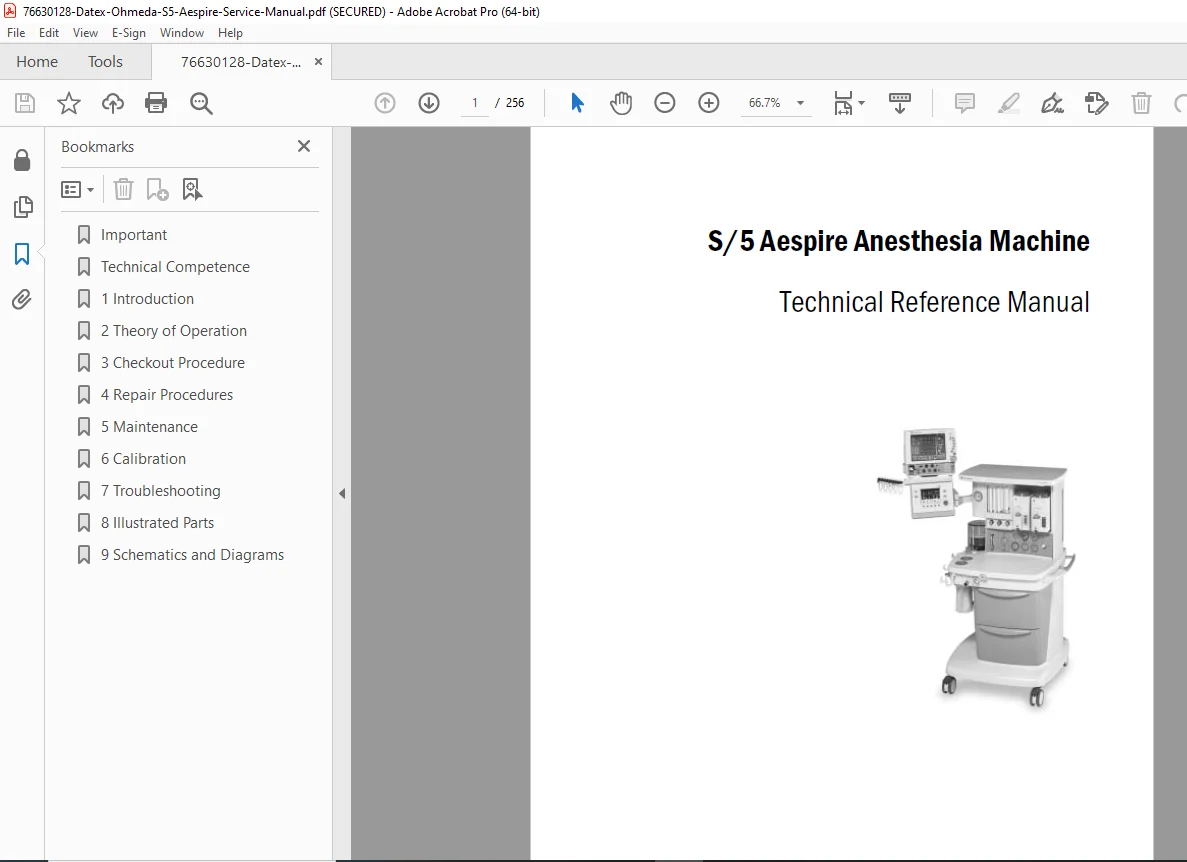The width and height of the screenshot is (1187, 862).
Task: Toggle the bookmarks panel icon
Action: pos(22,254)
